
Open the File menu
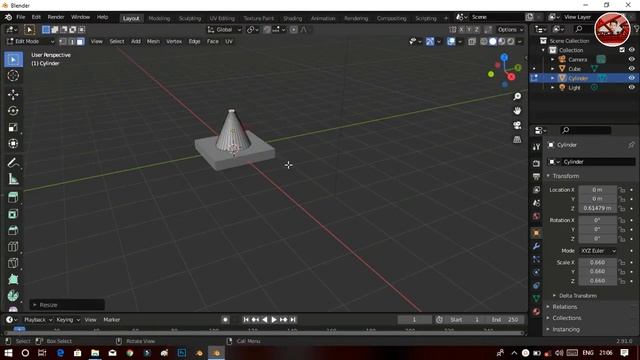pos(20,17)
